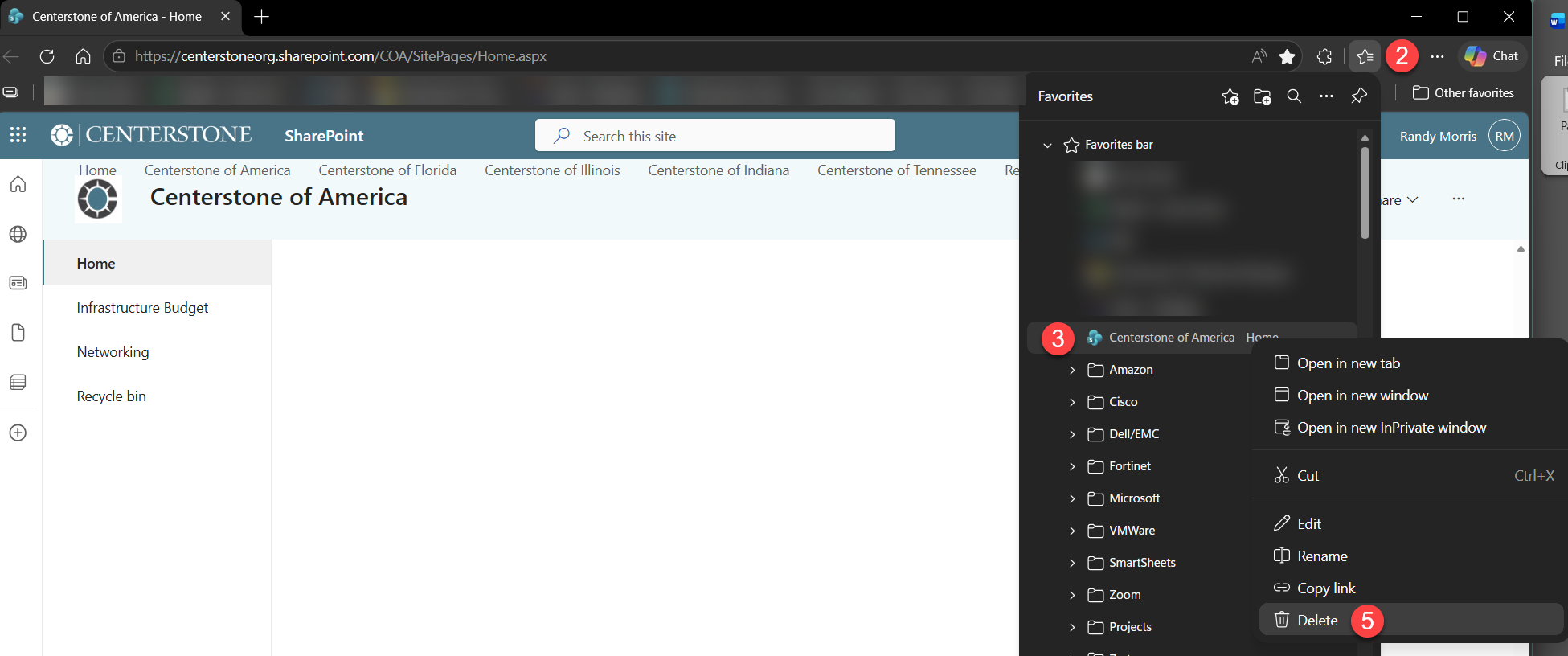Screen dimensions: 1568x656
Task: Open the Other favorites folder
Action: pyautogui.click(x=1463, y=93)
